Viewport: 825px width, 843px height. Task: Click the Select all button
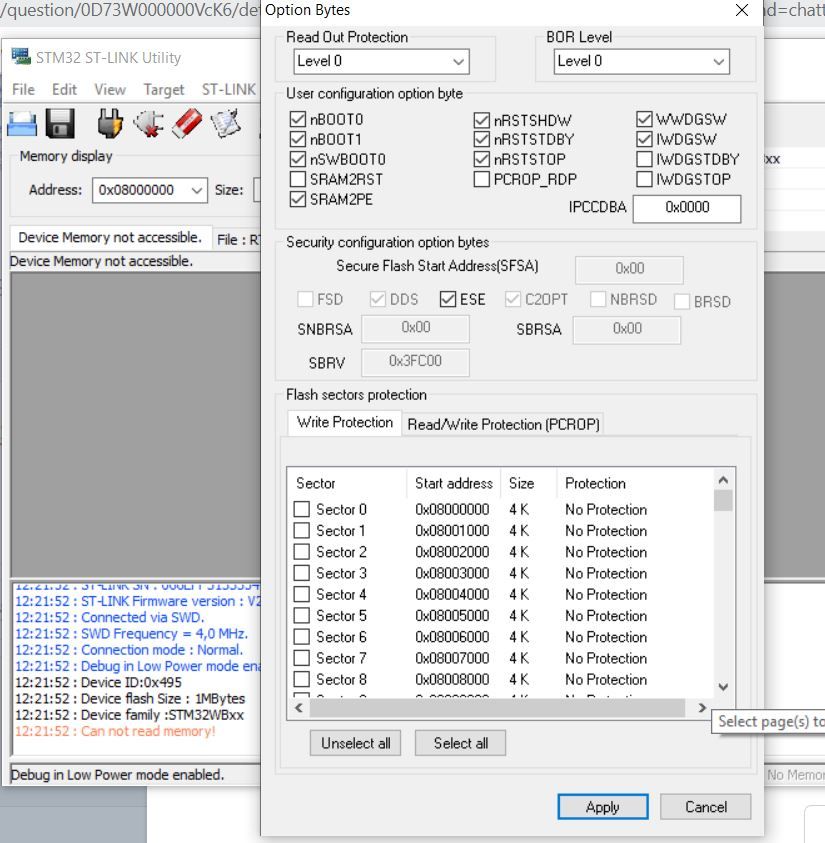(461, 743)
